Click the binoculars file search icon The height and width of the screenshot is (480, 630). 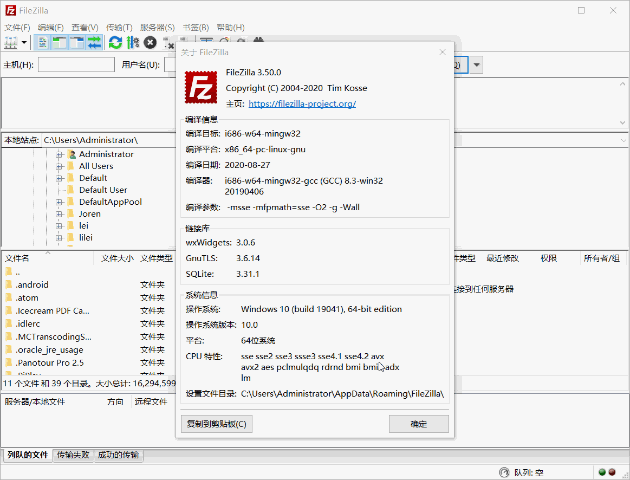(258, 39)
